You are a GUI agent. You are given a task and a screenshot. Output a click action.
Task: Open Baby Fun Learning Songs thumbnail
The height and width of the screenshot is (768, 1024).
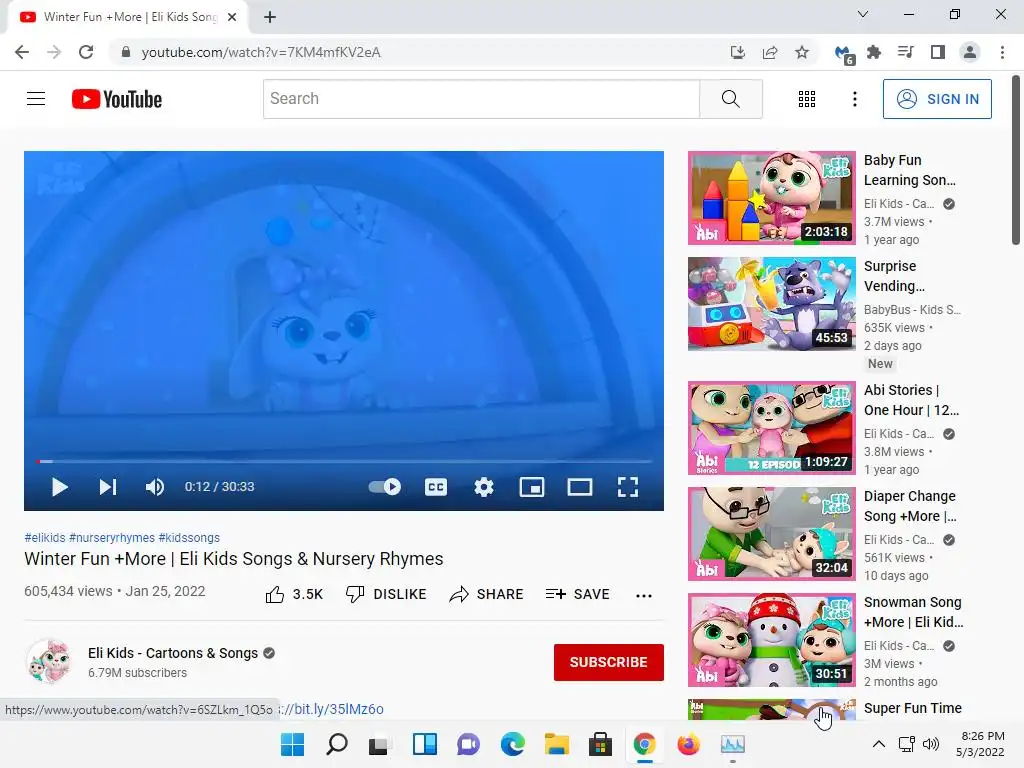pos(771,198)
